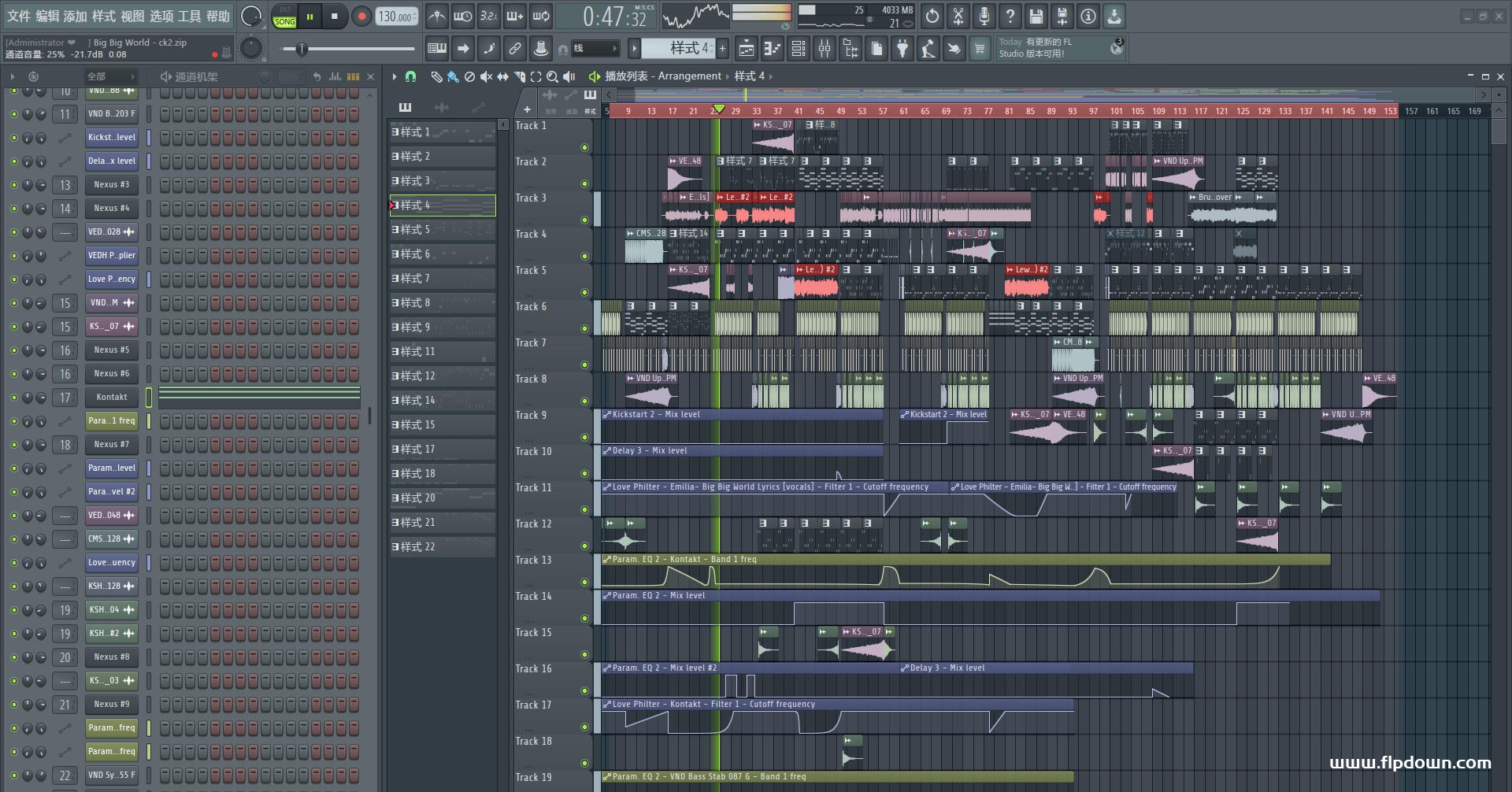Open the 线 snap selector dropdown
This screenshot has width=1512, height=792.
(x=595, y=49)
